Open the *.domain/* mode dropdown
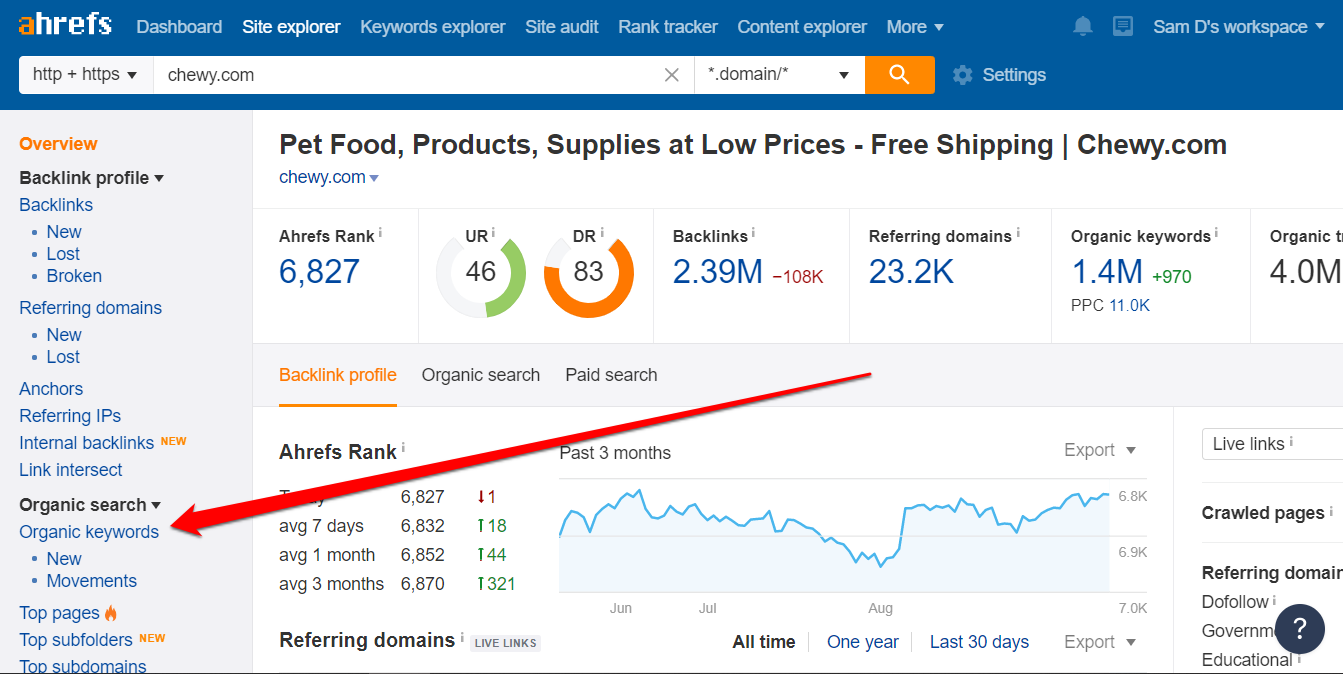This screenshot has width=1343, height=674. click(x=780, y=75)
